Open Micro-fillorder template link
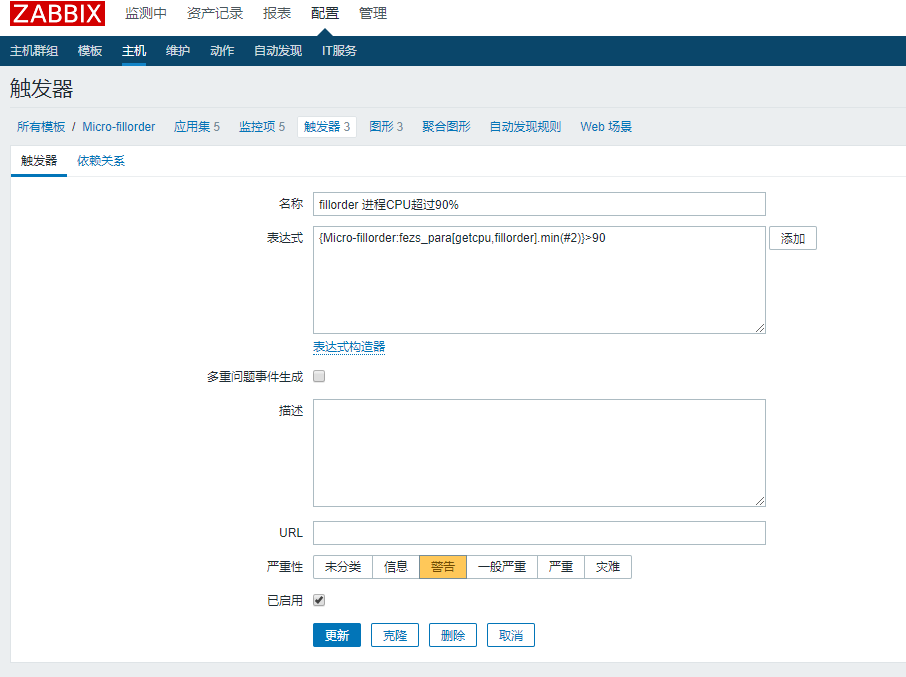 click(x=118, y=127)
